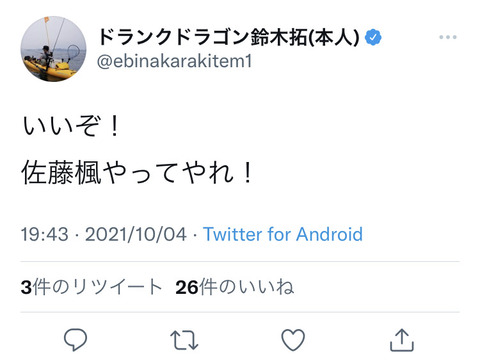
Task: Click the bold number 3 retweet count
Action: (x=26, y=287)
